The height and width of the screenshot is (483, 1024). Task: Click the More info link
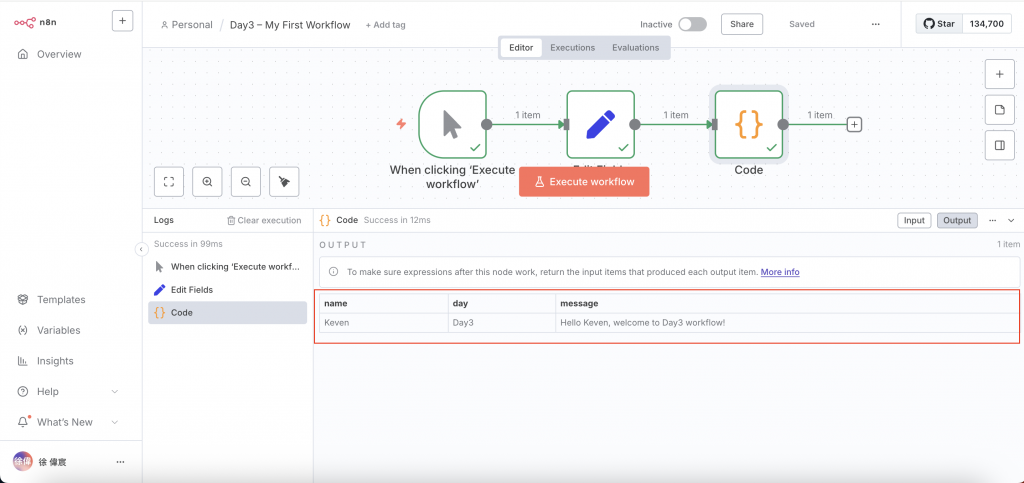point(780,272)
